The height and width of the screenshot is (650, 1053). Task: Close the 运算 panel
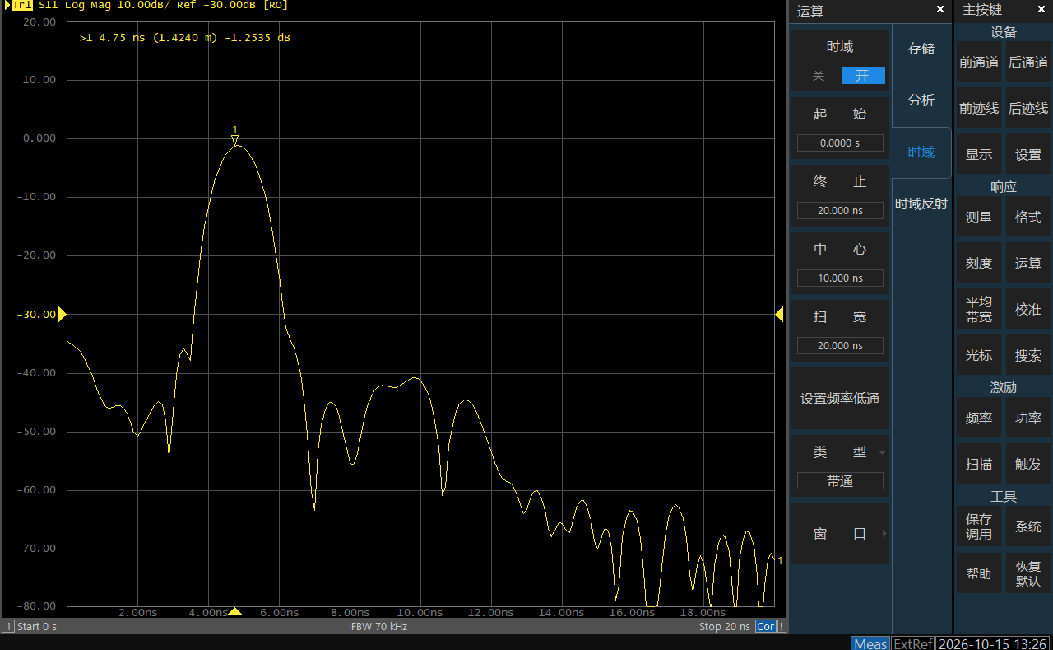coord(940,9)
